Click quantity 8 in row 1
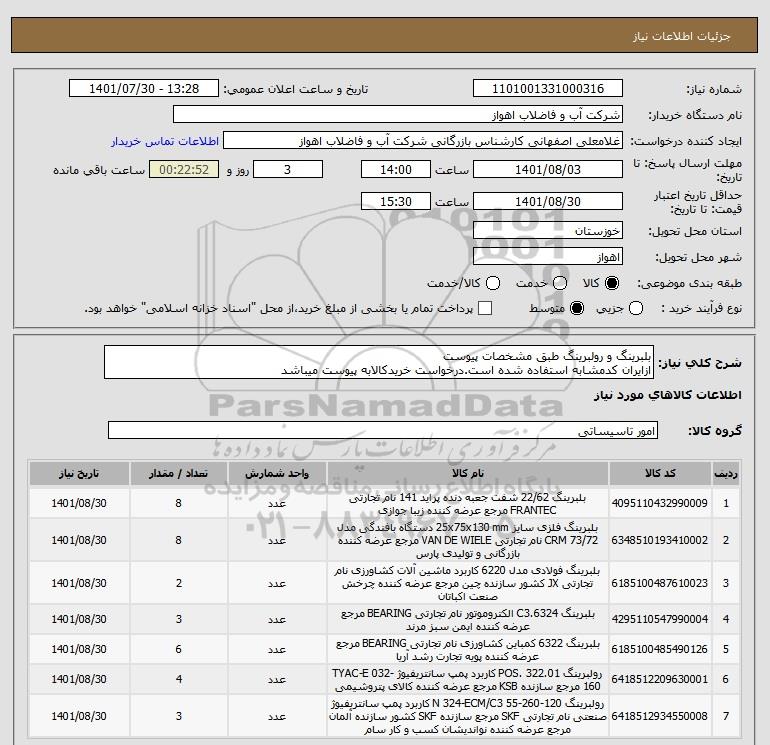 point(178,503)
